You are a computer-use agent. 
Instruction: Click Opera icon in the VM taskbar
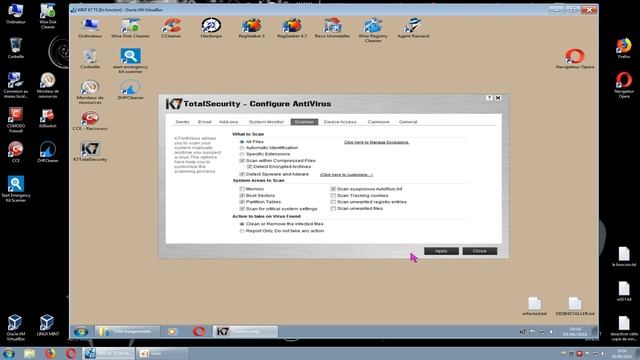point(199,331)
